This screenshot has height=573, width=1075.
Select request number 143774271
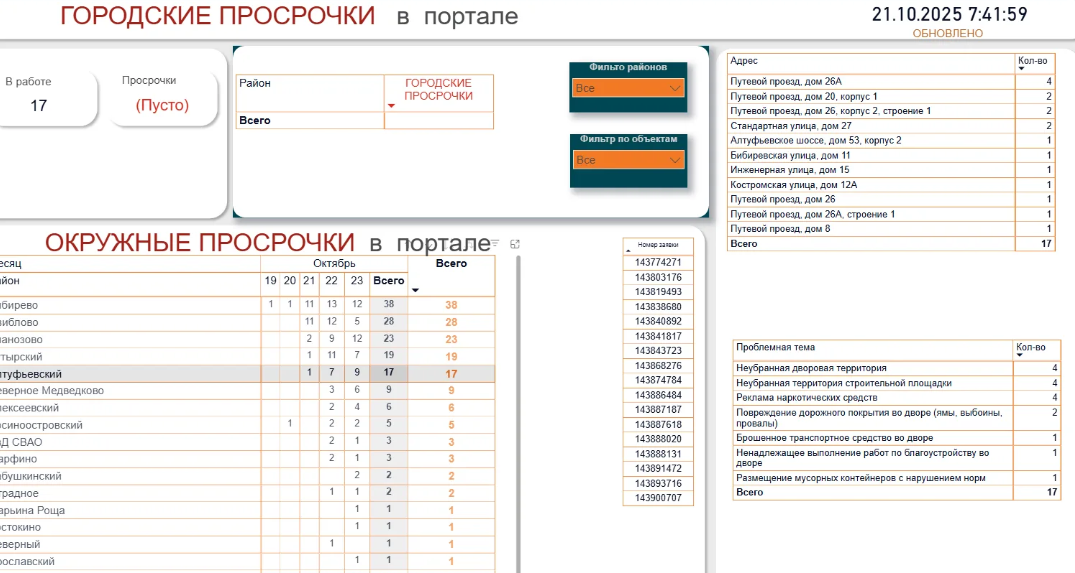pos(658,263)
